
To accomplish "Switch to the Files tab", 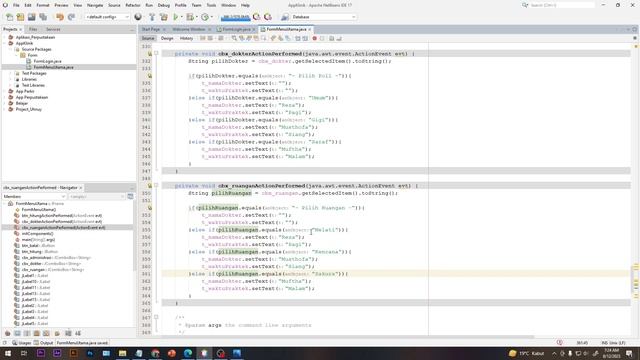I will coord(33,29).
